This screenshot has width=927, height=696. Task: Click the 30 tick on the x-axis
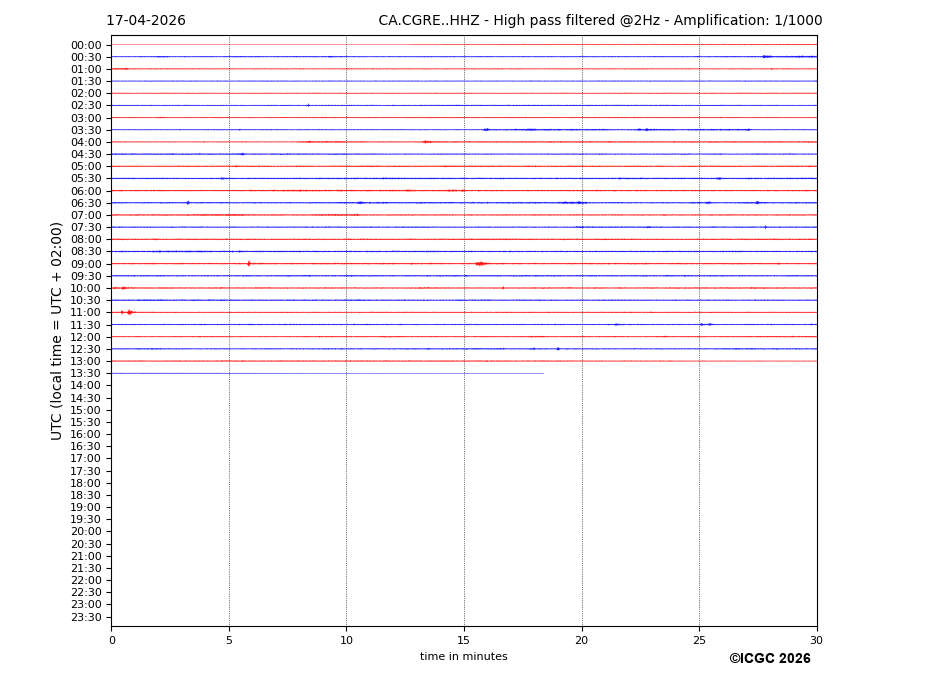816,641
